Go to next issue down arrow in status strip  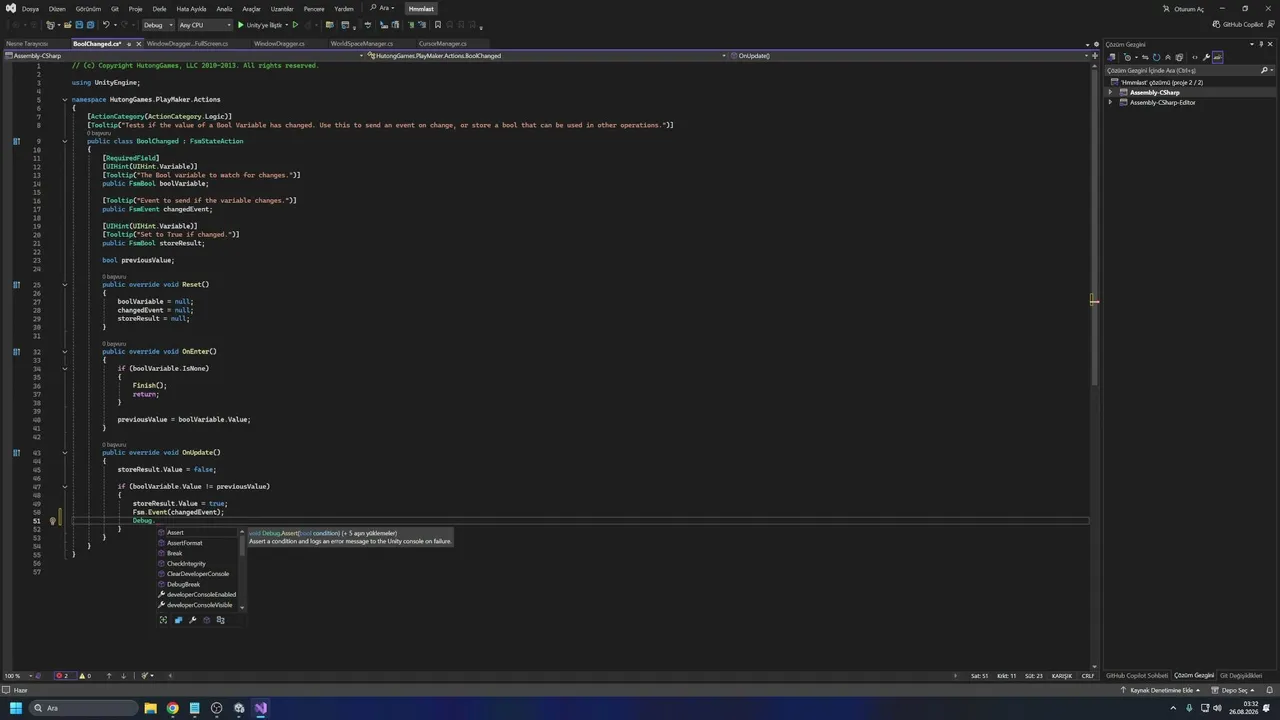124,676
